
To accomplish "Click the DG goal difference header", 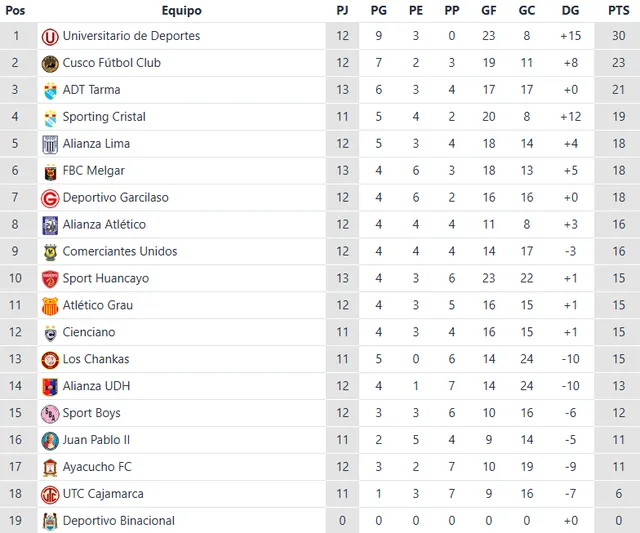I will tap(570, 11).
